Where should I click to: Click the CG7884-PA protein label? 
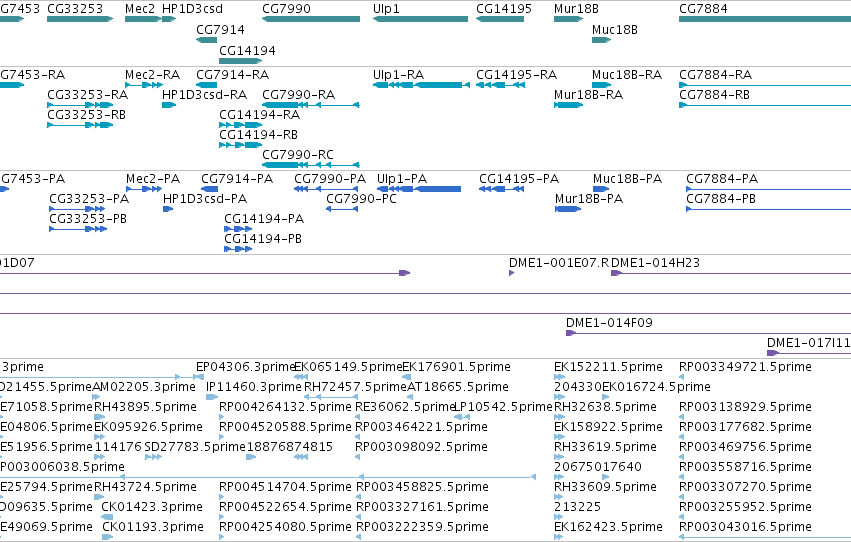pyautogui.click(x=722, y=179)
